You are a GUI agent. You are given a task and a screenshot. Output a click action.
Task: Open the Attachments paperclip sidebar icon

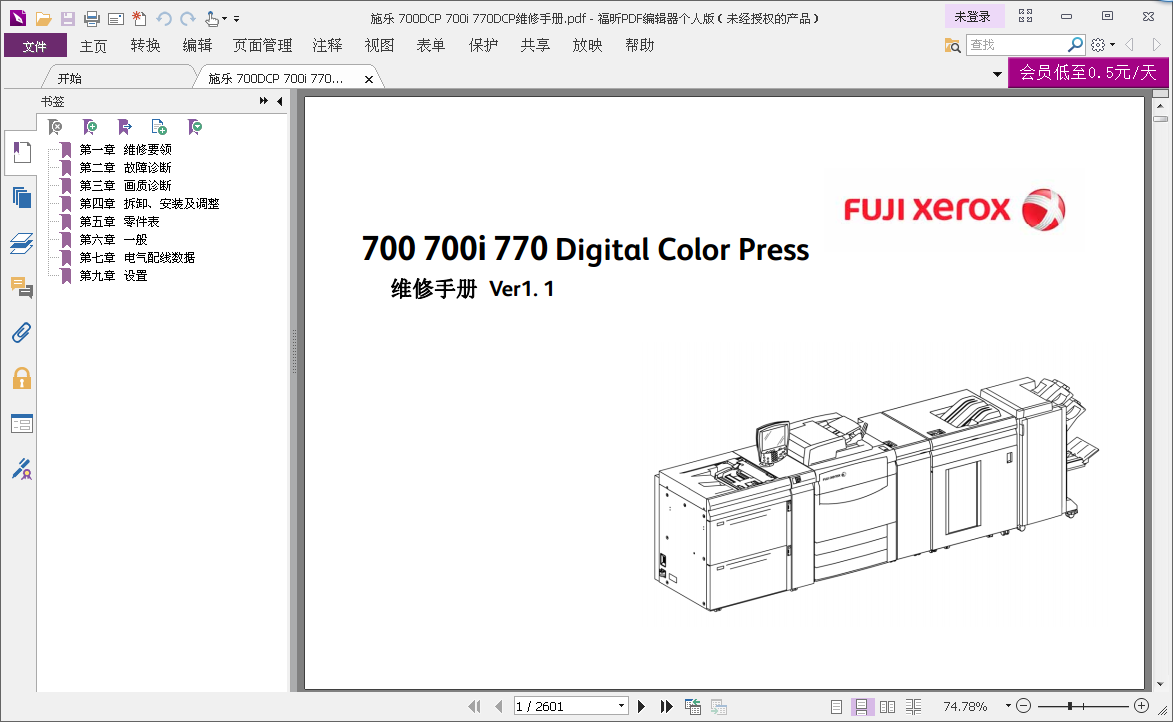pos(22,333)
